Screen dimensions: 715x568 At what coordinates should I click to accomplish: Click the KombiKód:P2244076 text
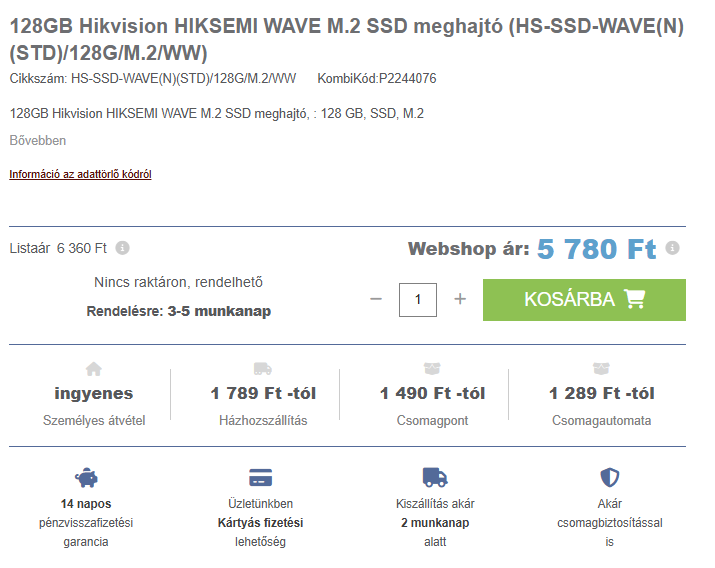click(377, 78)
